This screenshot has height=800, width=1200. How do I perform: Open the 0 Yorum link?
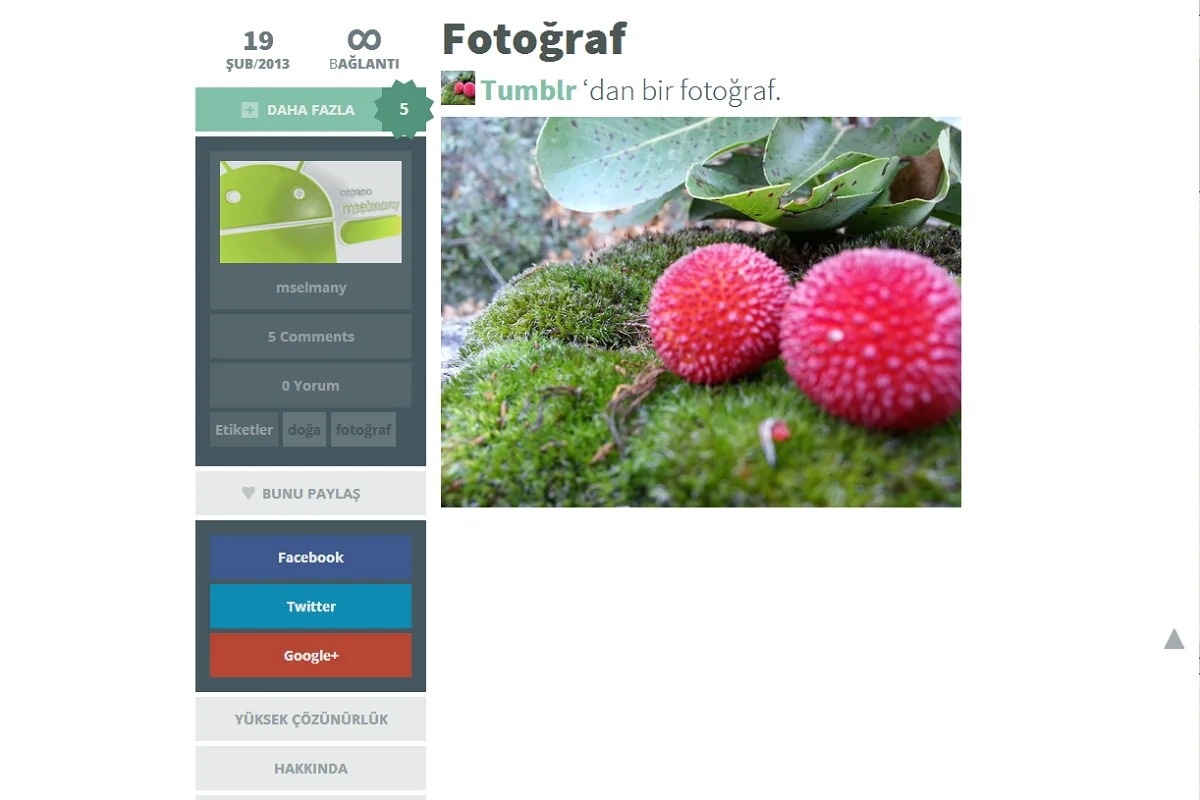pos(310,385)
